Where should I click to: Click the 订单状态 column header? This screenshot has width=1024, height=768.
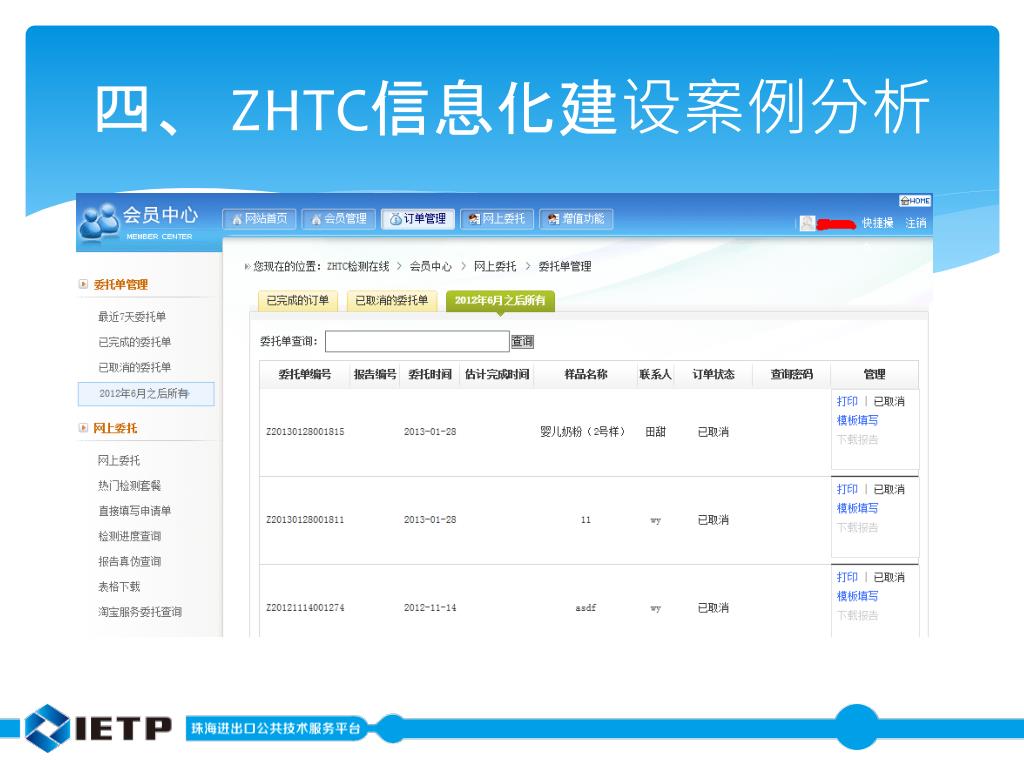(713, 374)
